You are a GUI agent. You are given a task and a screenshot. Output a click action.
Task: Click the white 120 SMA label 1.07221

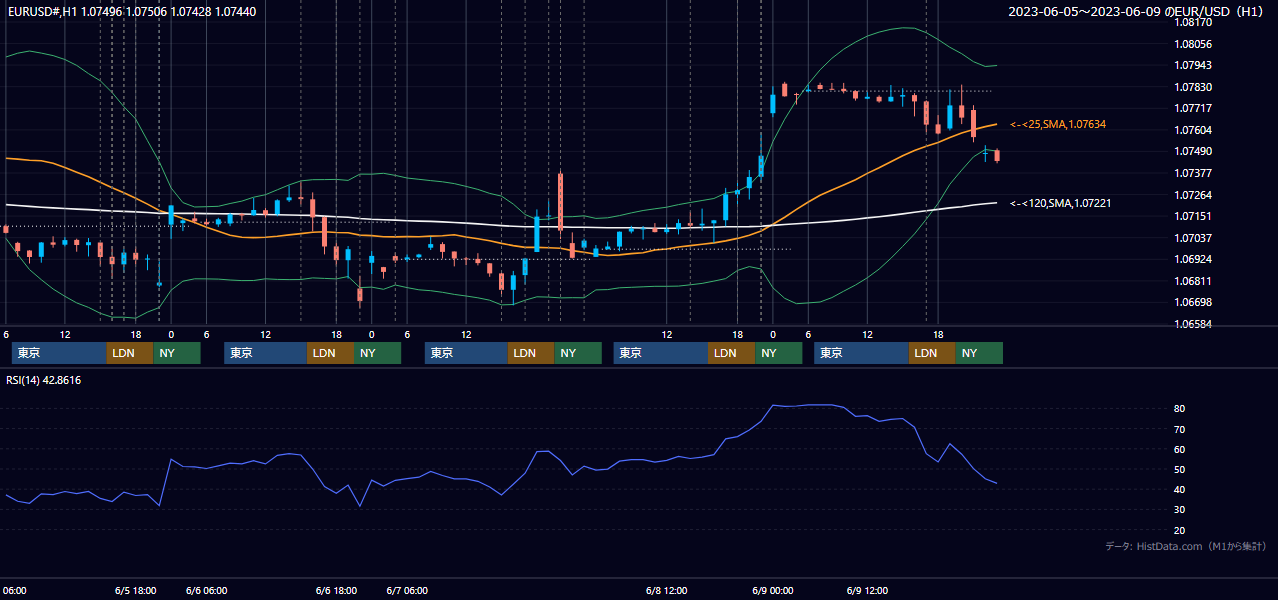click(1061, 203)
